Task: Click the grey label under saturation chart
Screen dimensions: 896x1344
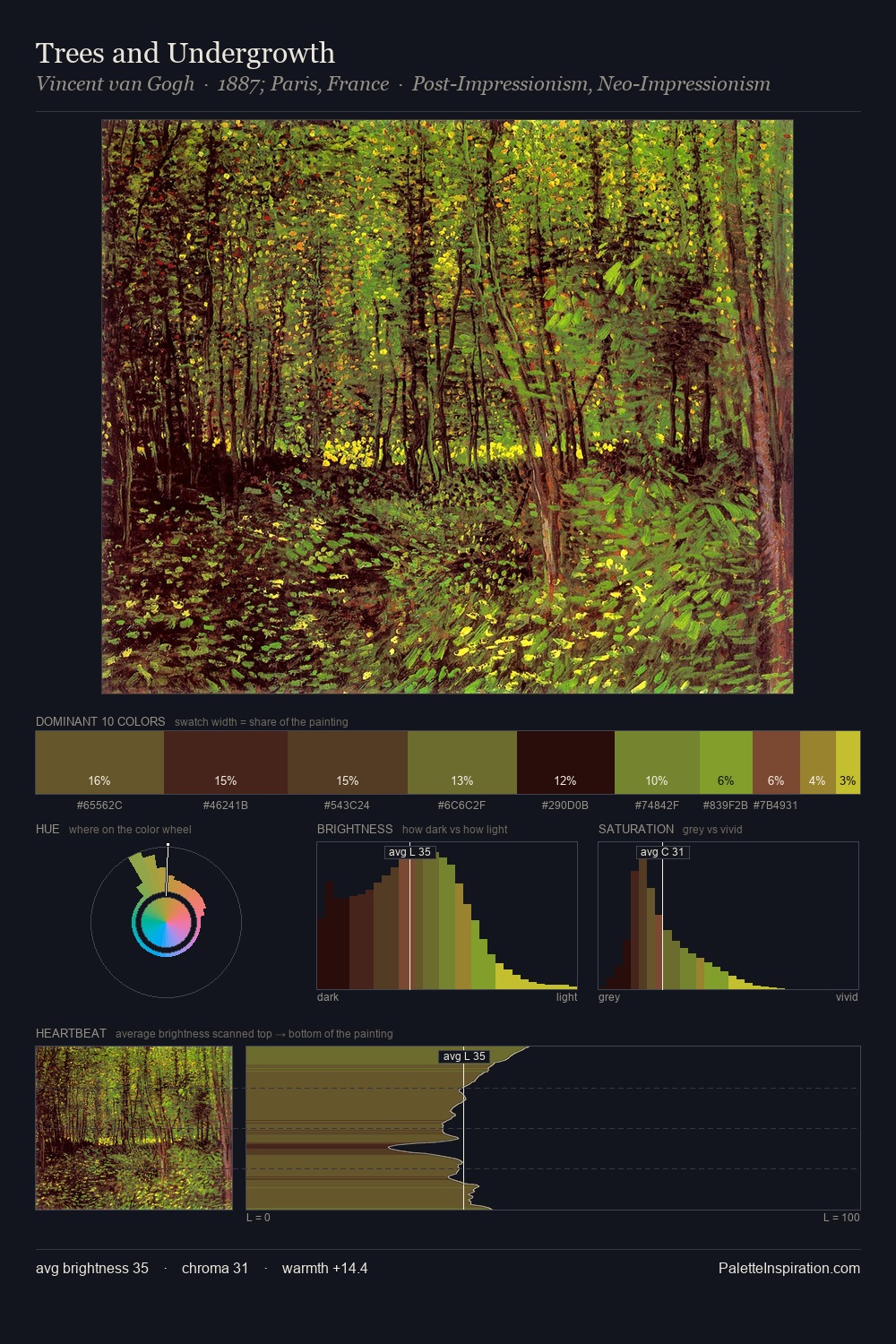Action: pos(609,997)
